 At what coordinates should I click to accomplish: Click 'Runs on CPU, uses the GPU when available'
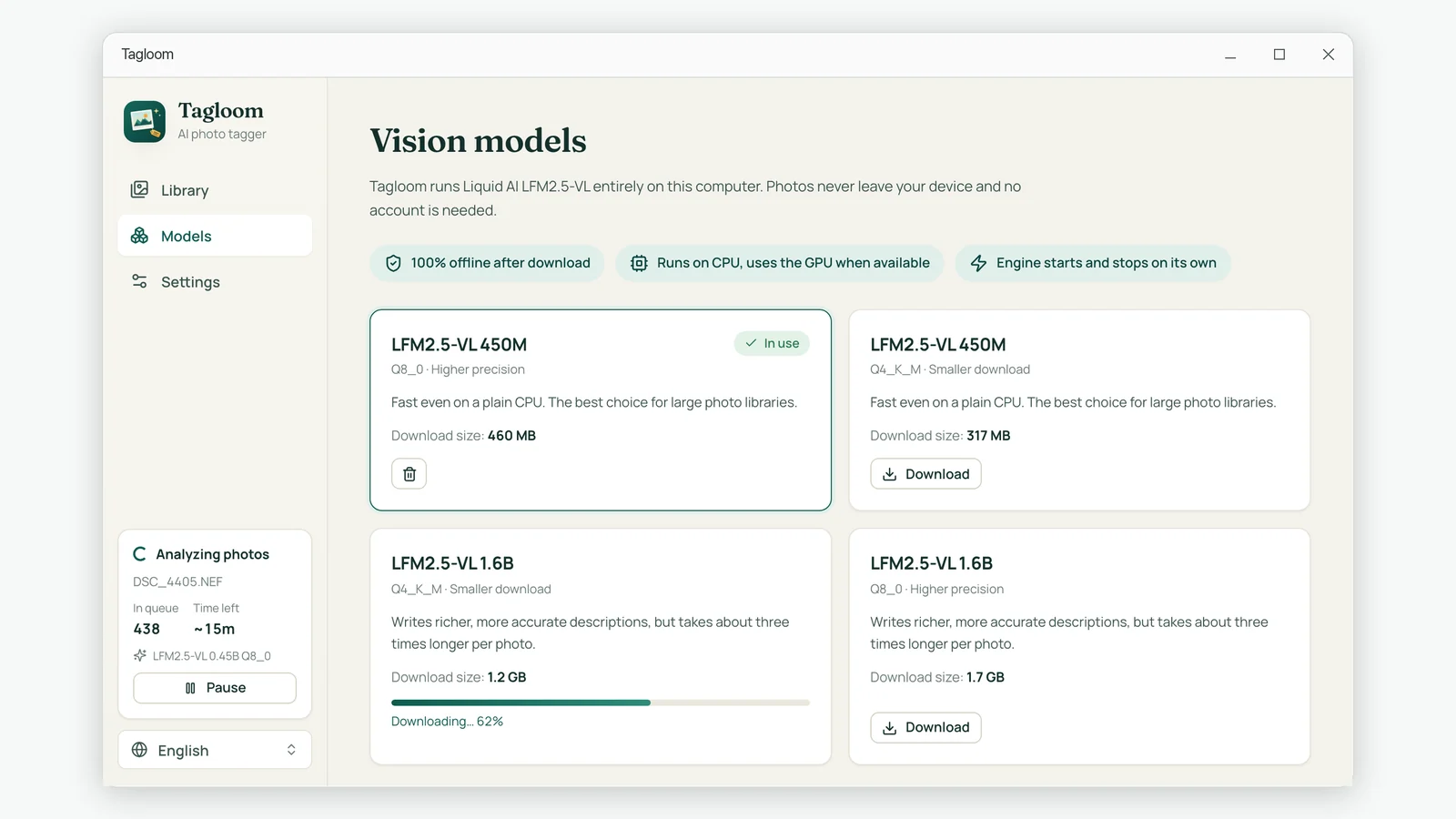[780, 263]
